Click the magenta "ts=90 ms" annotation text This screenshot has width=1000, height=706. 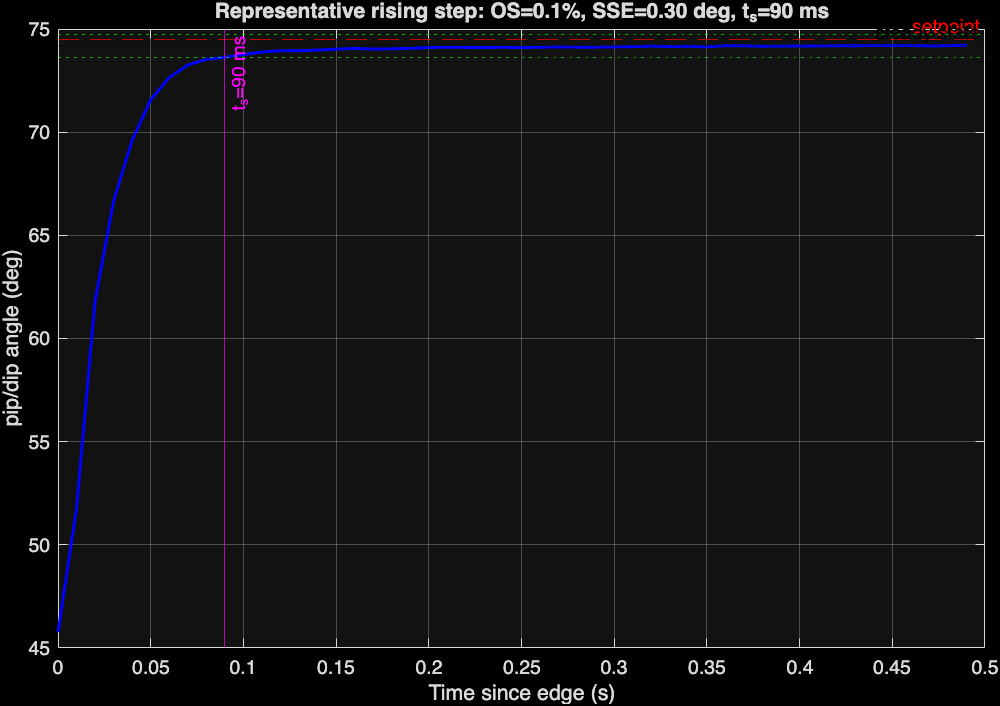coord(239,73)
